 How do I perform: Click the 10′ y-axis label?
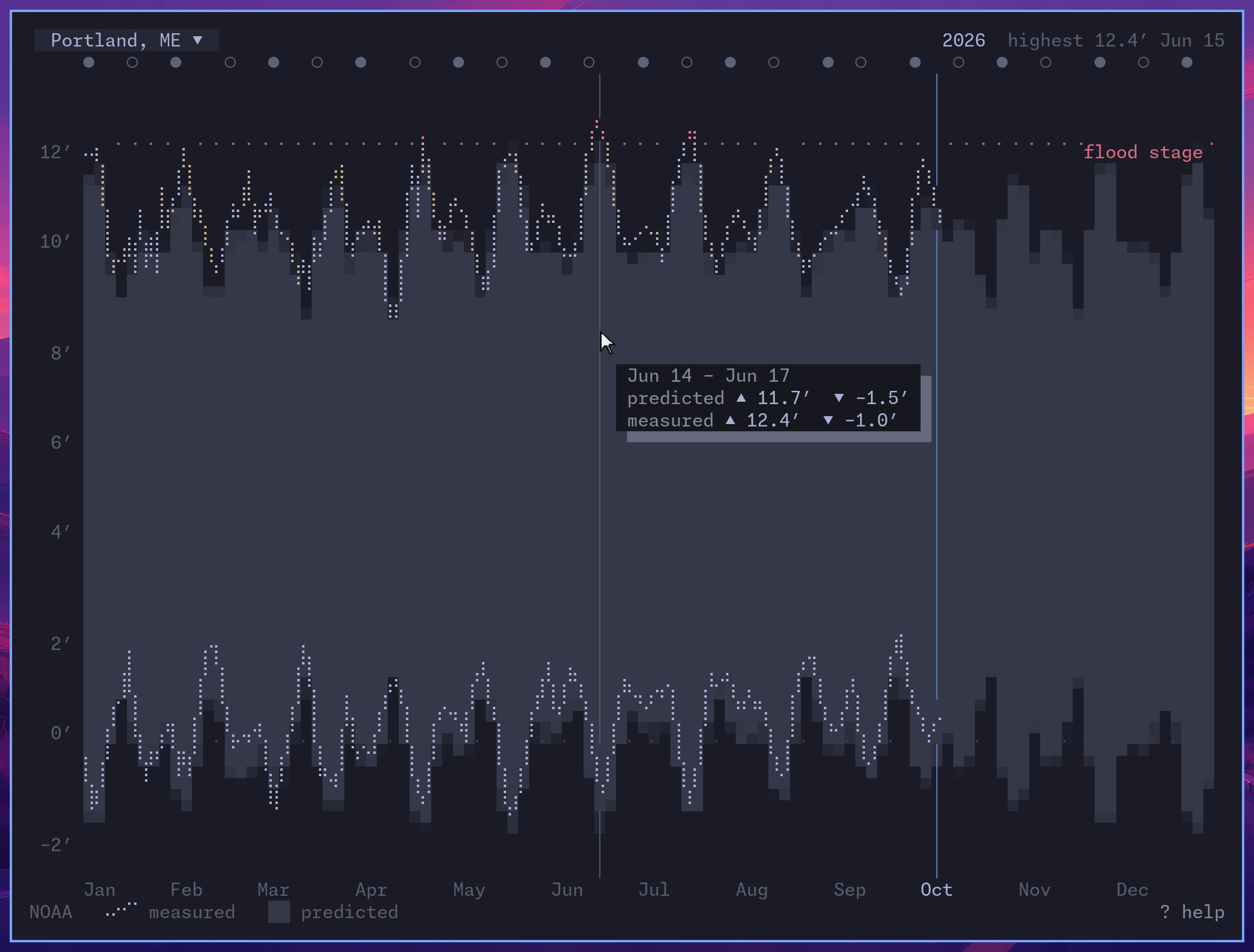point(55,242)
